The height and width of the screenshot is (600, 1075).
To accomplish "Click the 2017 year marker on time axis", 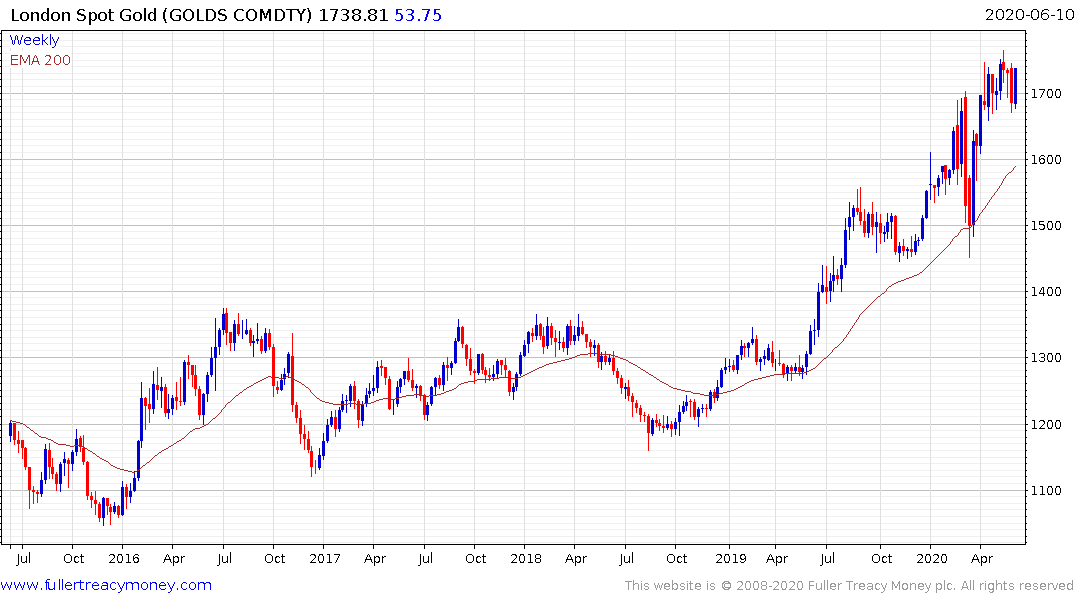I will pos(325,558).
